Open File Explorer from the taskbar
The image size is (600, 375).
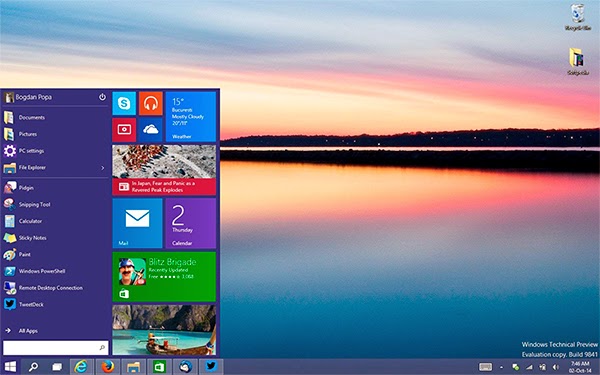click(134, 367)
